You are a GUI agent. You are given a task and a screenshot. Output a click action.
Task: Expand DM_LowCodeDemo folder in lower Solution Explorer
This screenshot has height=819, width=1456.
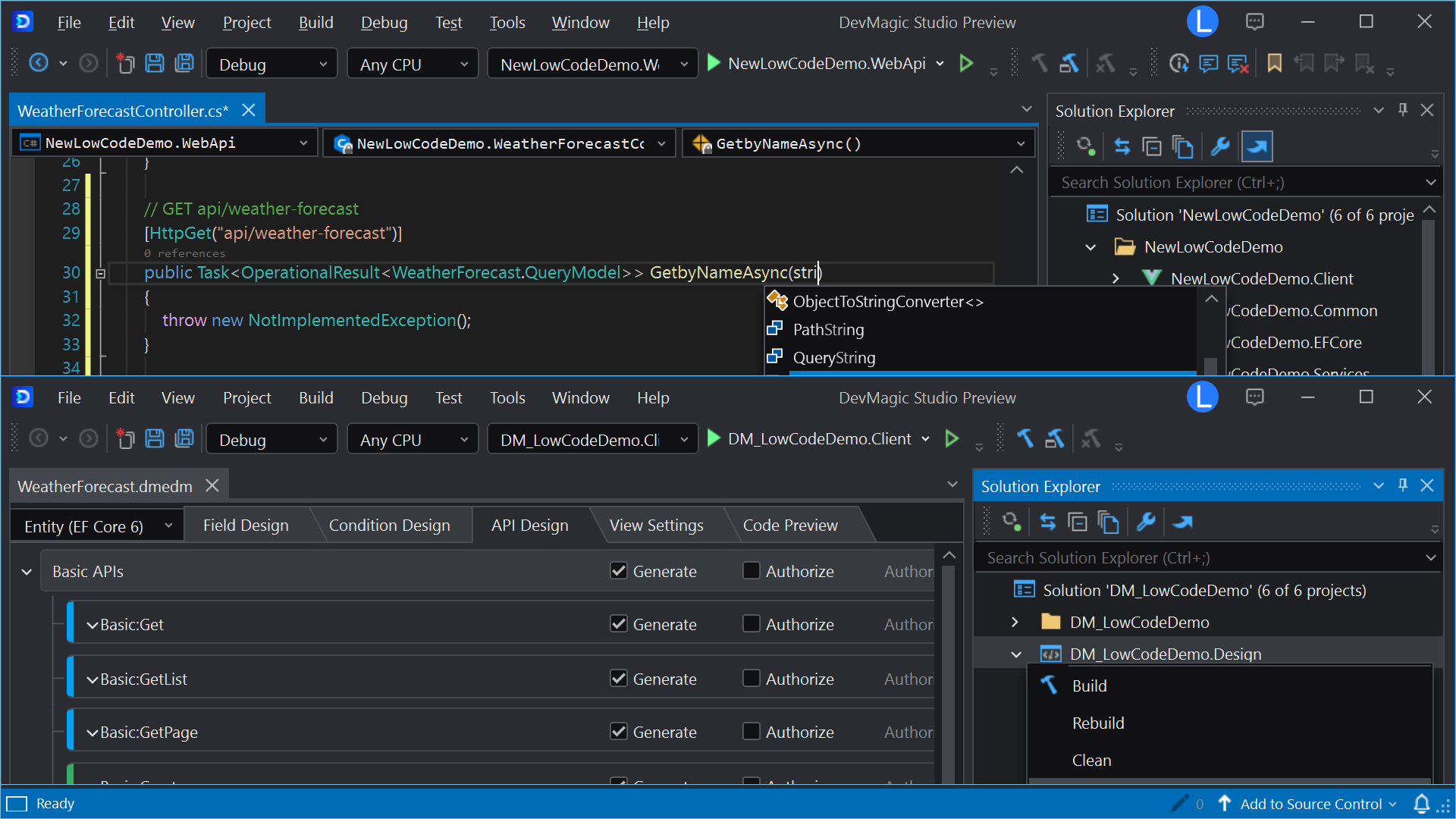click(x=1015, y=622)
